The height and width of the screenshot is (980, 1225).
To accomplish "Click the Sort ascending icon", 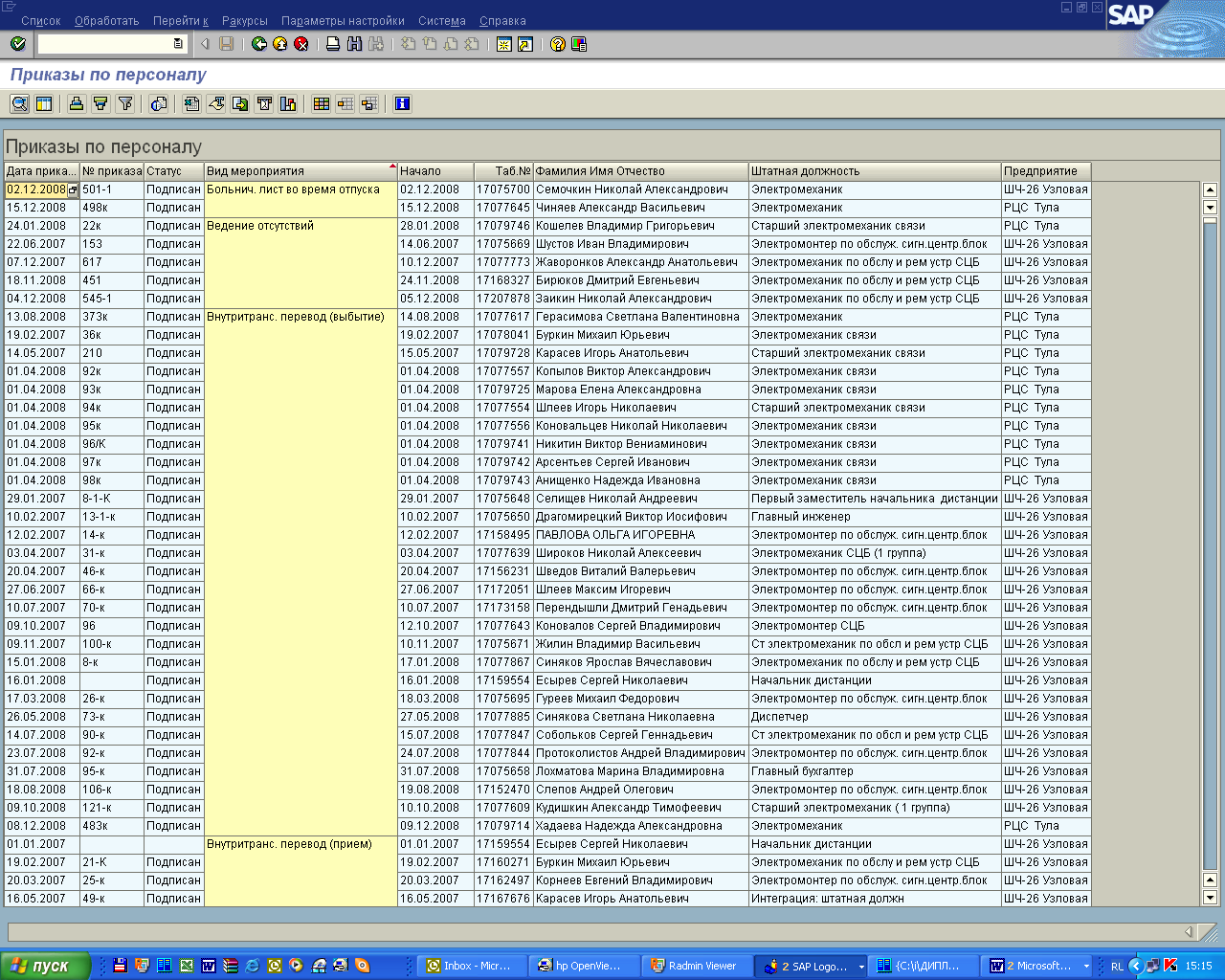I will pyautogui.click(x=77, y=103).
